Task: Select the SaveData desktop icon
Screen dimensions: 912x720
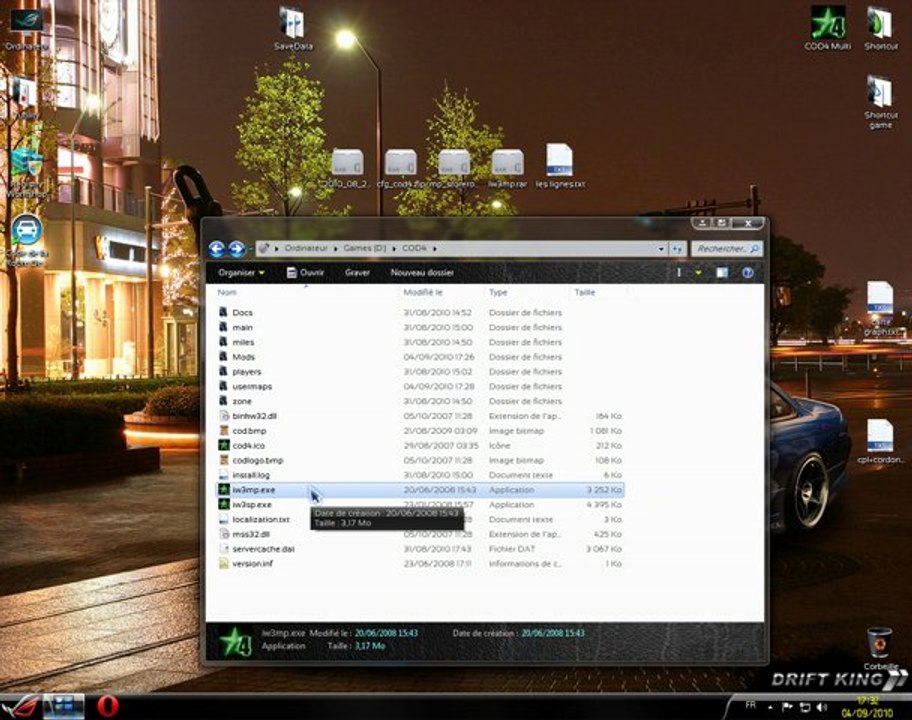Action: tap(293, 29)
